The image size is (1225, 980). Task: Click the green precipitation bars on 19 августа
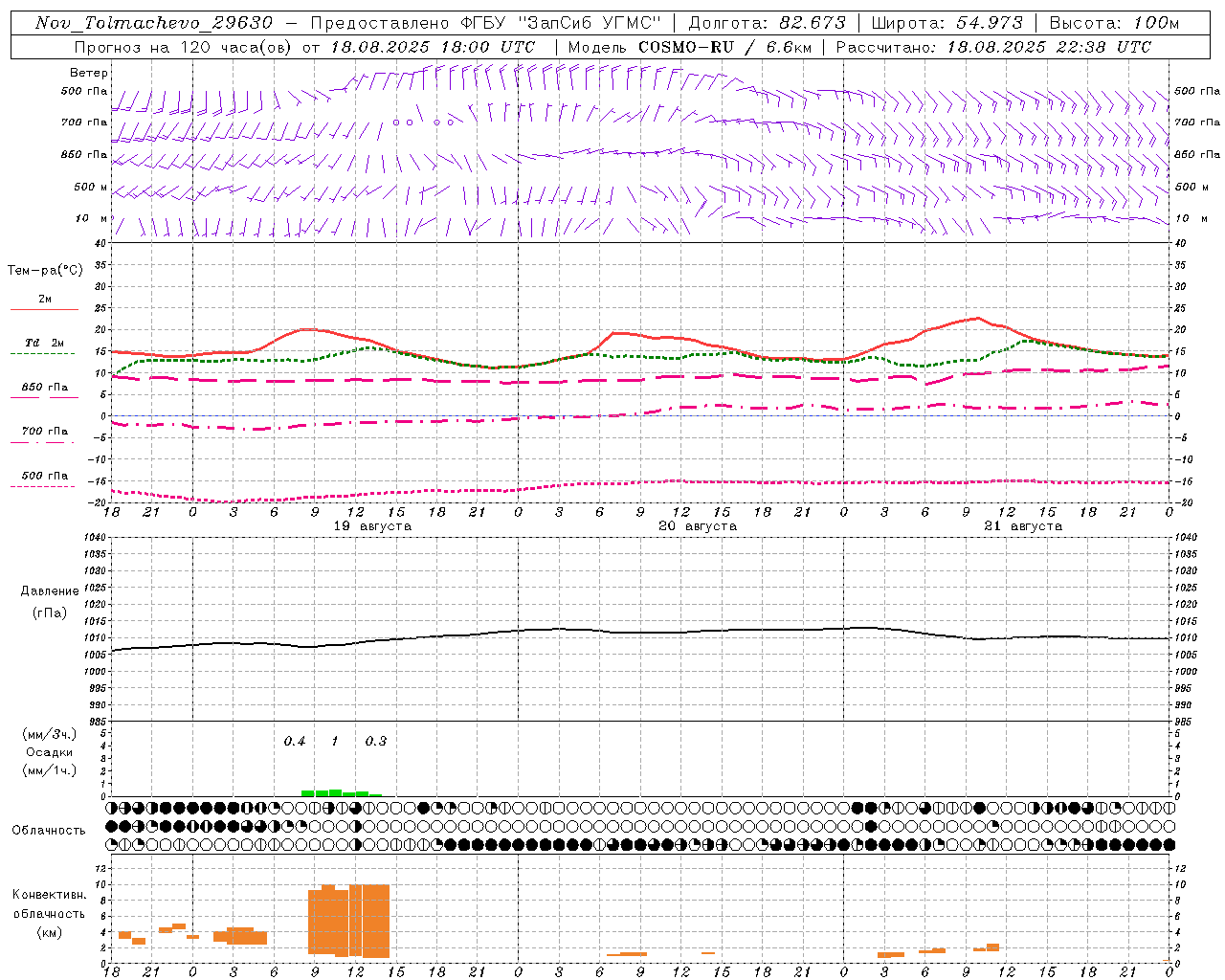342,792
